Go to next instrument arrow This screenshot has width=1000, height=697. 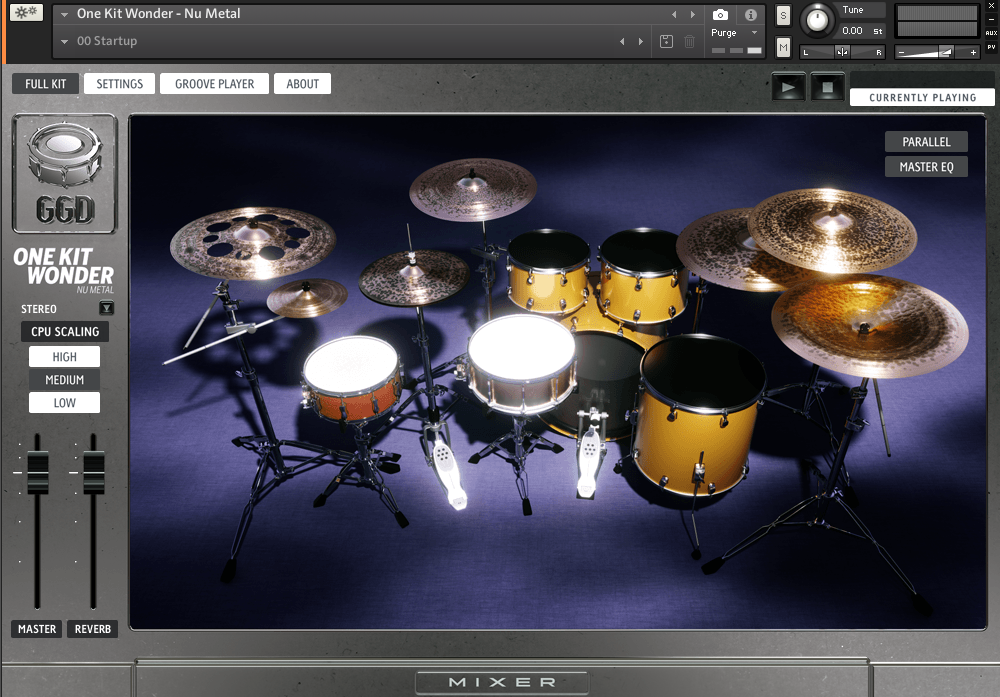coord(693,14)
